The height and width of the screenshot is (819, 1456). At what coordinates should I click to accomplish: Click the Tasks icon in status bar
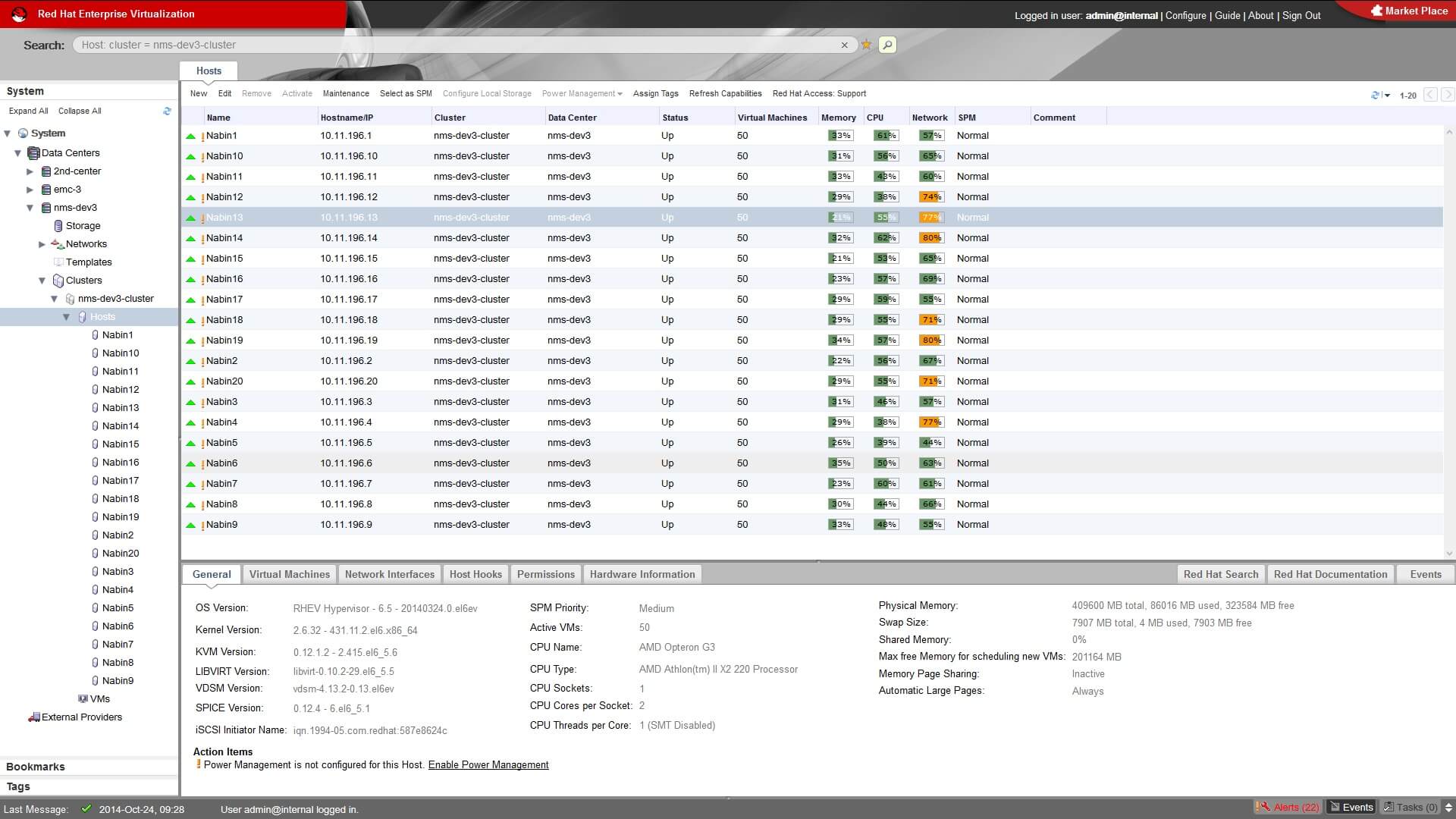click(1389, 807)
